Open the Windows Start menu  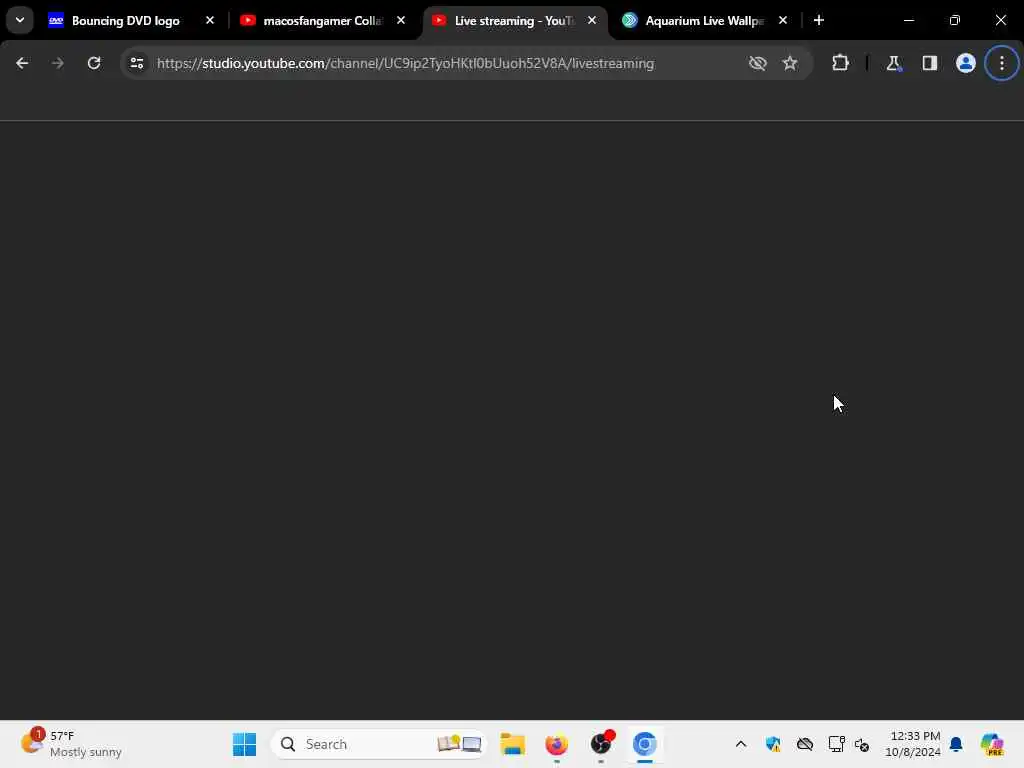point(244,744)
